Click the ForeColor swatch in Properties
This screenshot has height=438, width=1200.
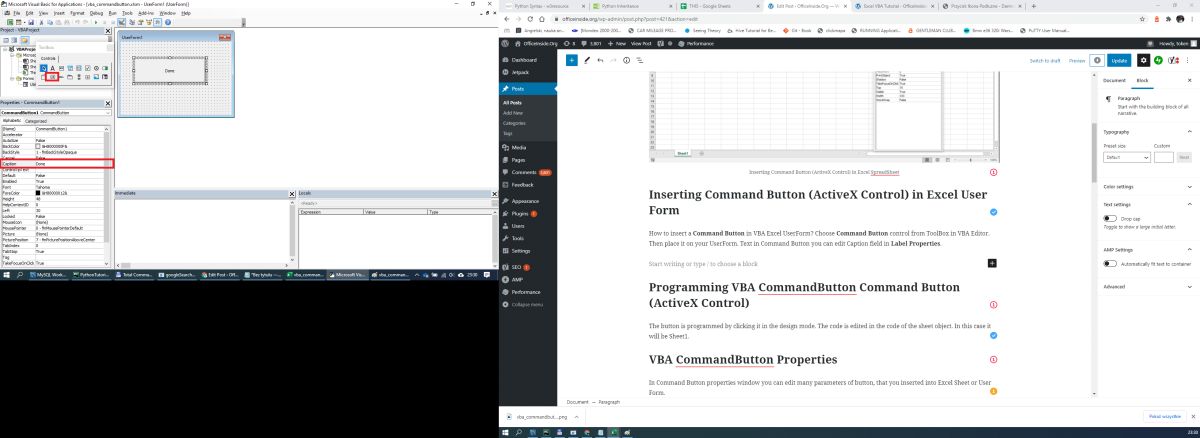tap(39, 191)
